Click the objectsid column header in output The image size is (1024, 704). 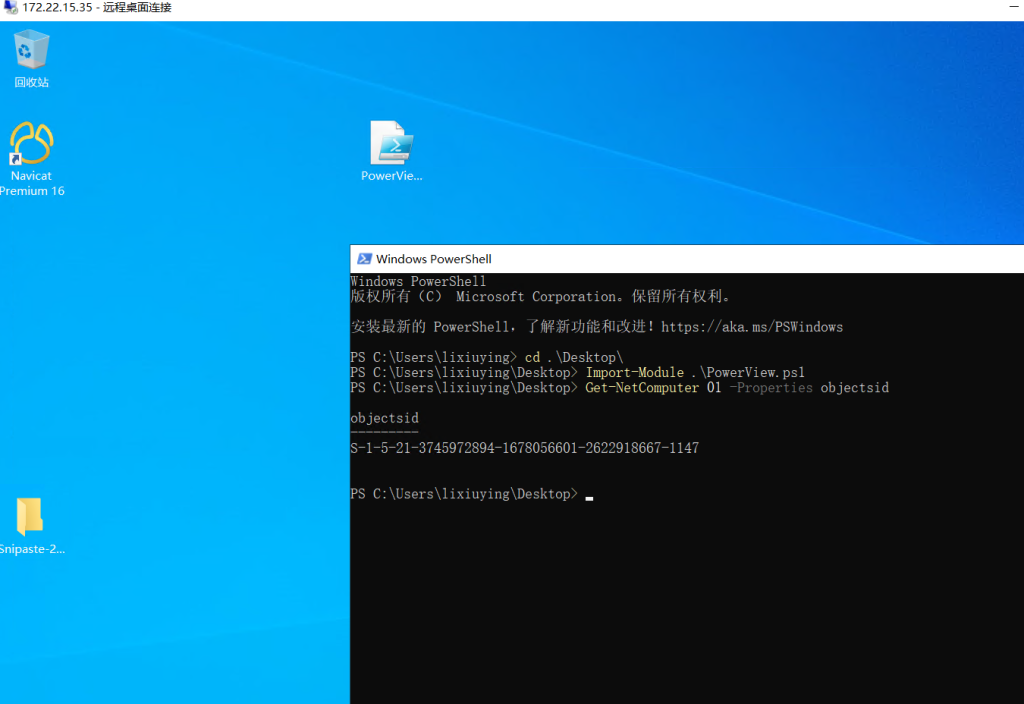[x=384, y=418]
